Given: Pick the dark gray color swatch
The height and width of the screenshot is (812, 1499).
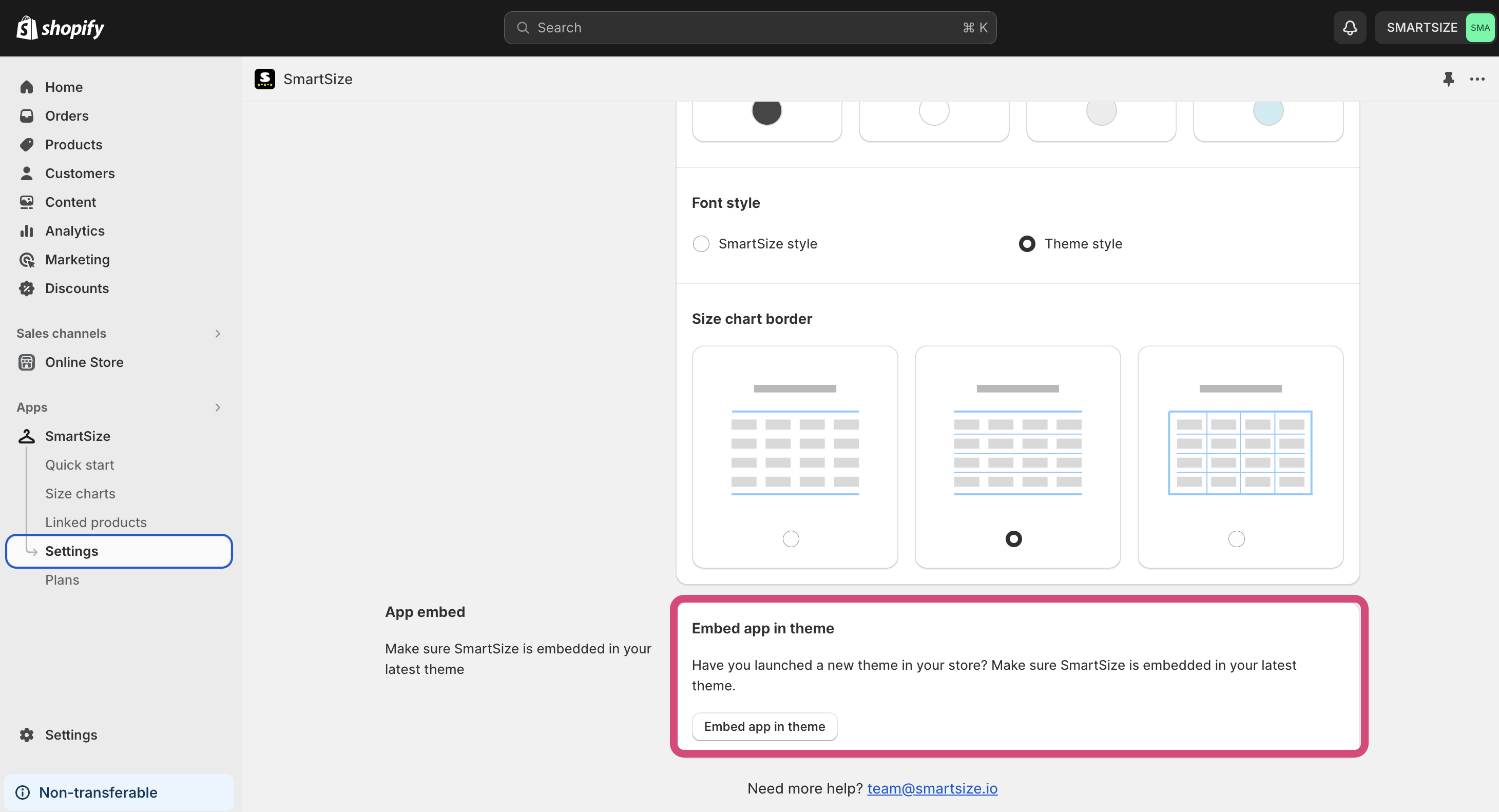Looking at the screenshot, I should point(767,110).
